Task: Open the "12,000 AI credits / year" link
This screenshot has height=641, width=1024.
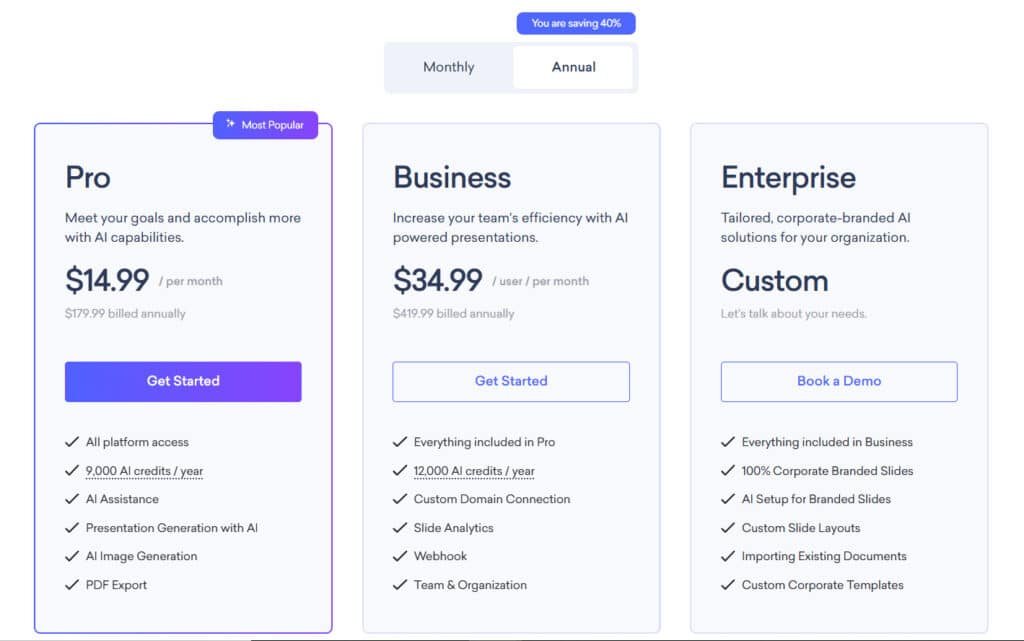Action: point(474,470)
